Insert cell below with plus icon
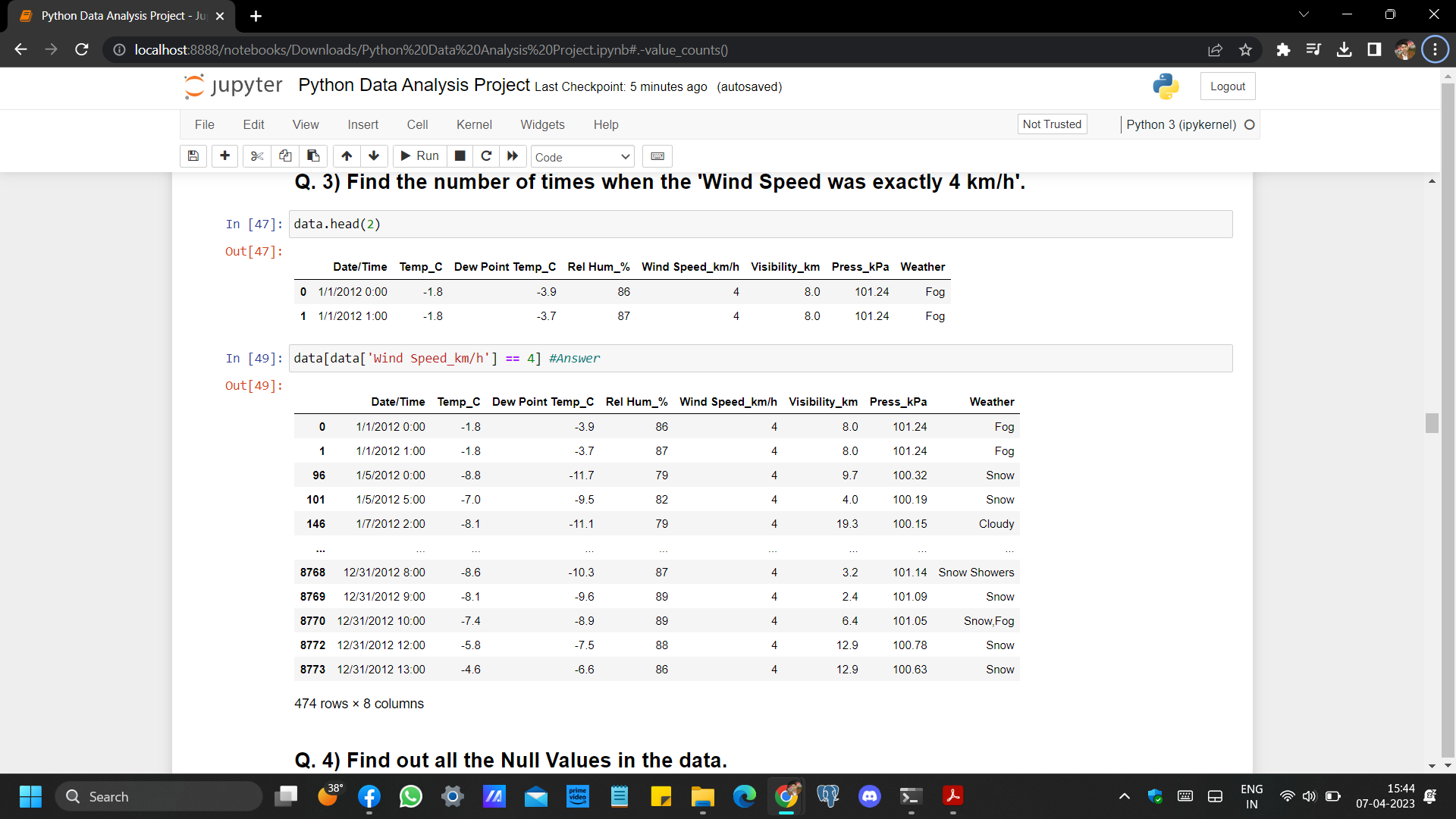 (x=224, y=156)
